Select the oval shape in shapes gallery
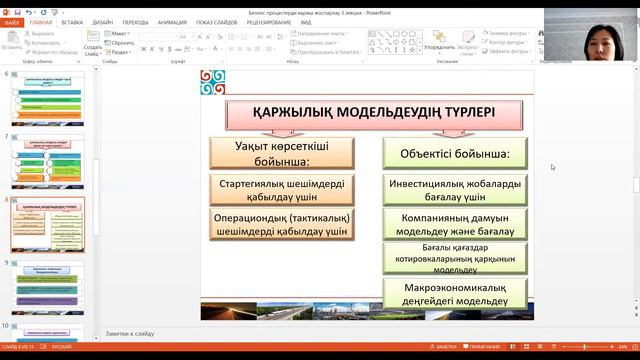 pos(404,34)
